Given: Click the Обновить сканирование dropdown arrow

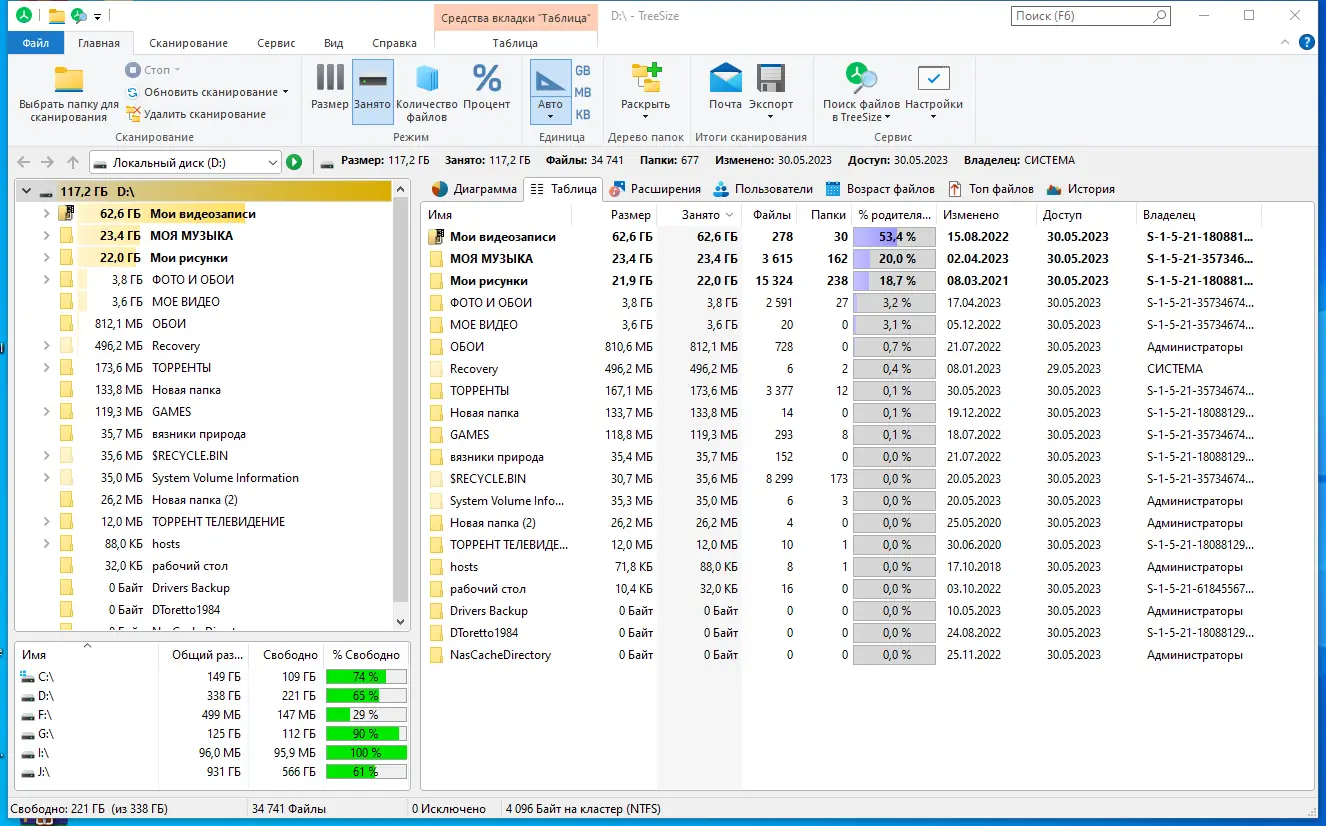Looking at the screenshot, I should click(x=285, y=92).
